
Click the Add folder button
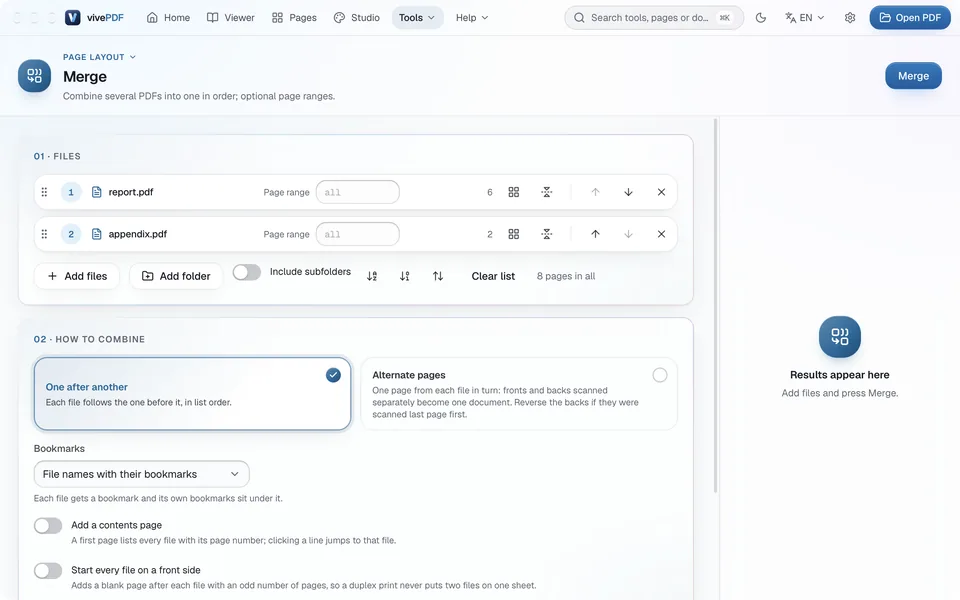(x=176, y=276)
